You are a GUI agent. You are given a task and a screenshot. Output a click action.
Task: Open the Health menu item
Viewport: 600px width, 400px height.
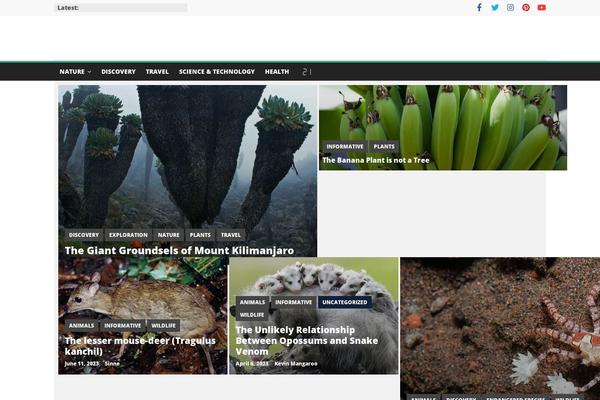click(x=277, y=72)
